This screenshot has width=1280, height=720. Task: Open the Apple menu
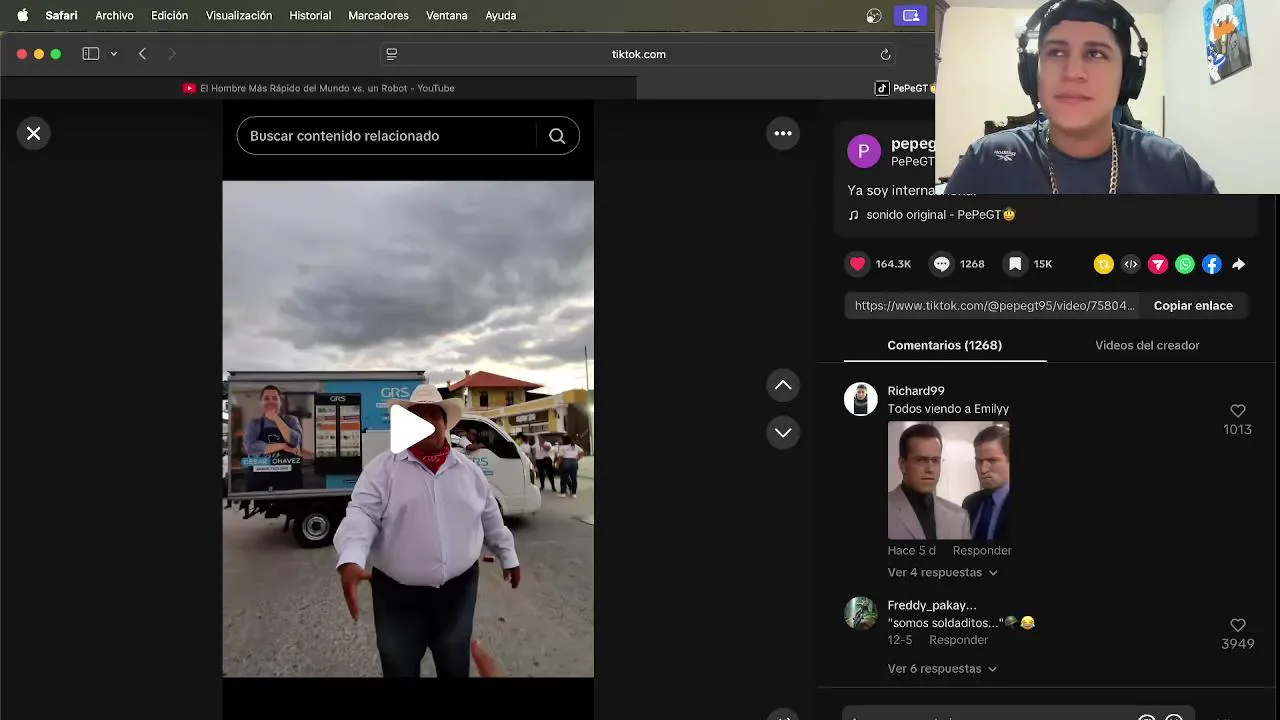point(22,15)
